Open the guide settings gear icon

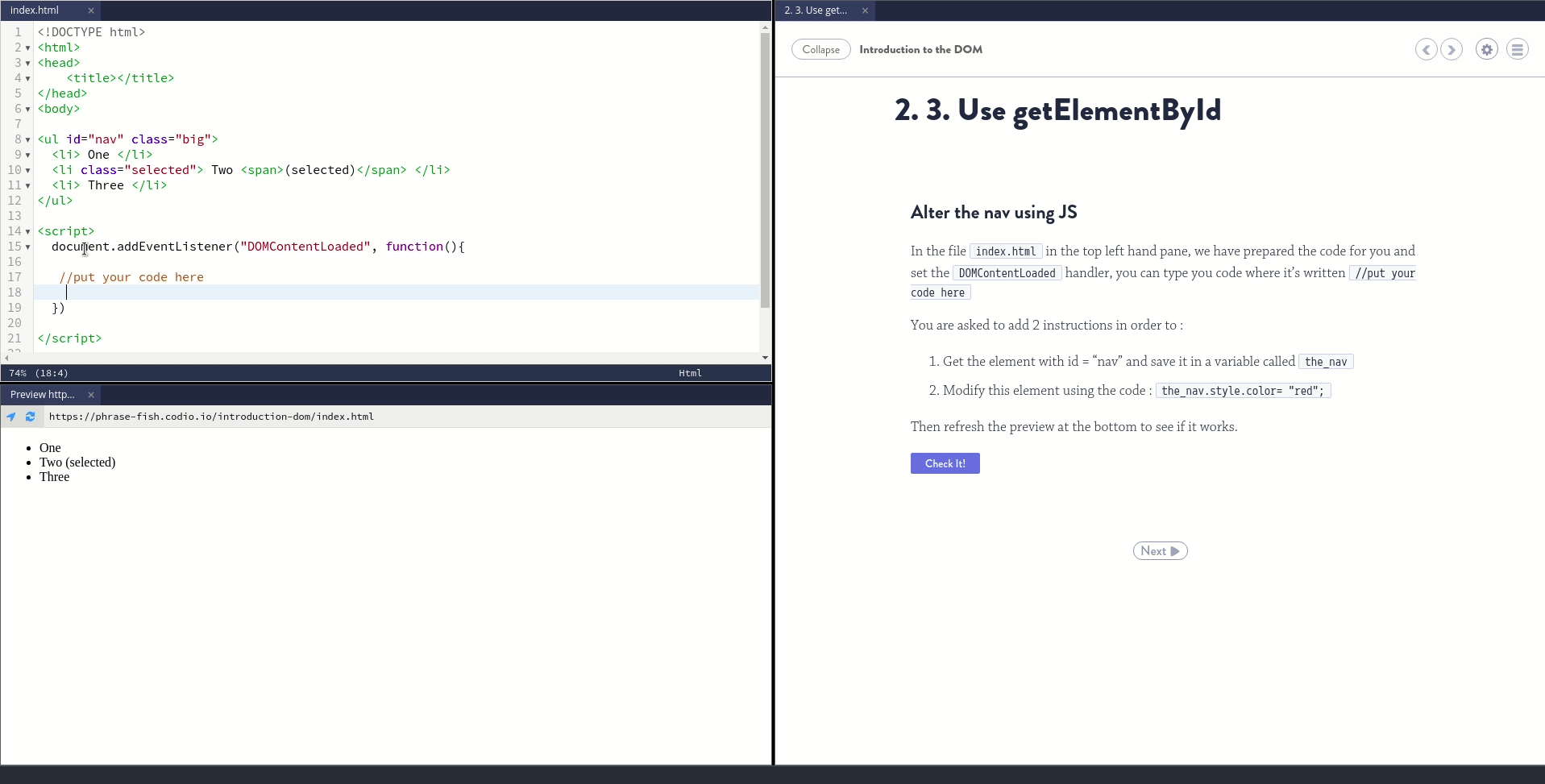click(x=1487, y=50)
